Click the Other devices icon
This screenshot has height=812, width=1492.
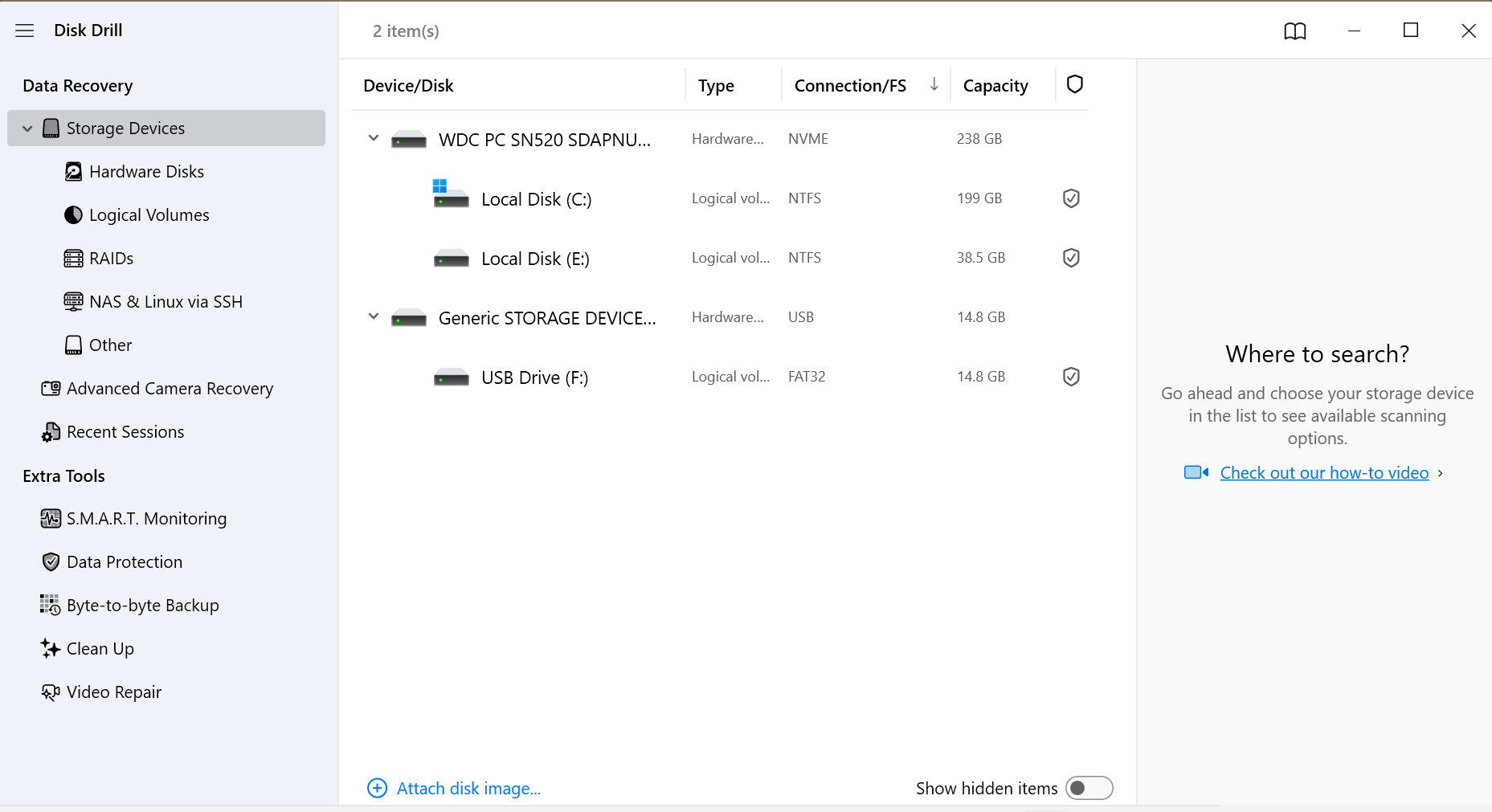73,345
